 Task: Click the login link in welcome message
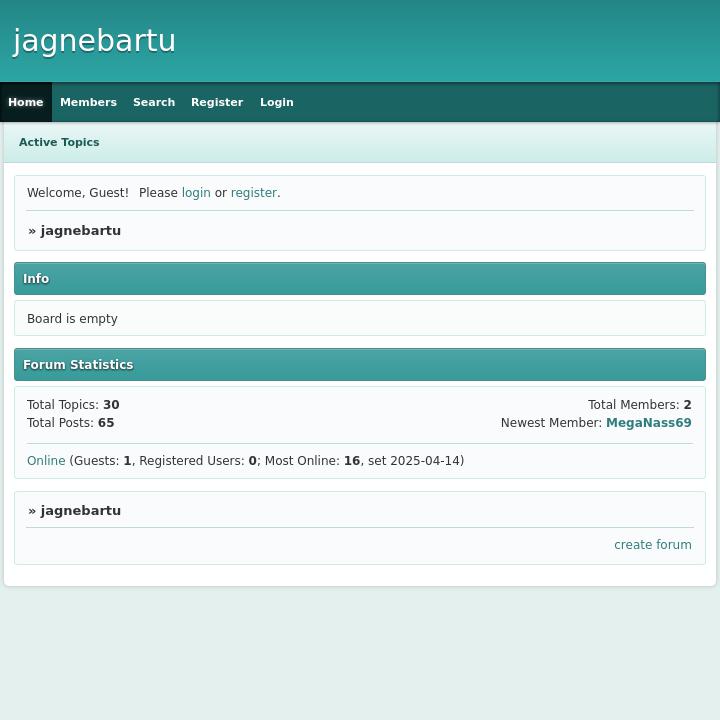196,193
